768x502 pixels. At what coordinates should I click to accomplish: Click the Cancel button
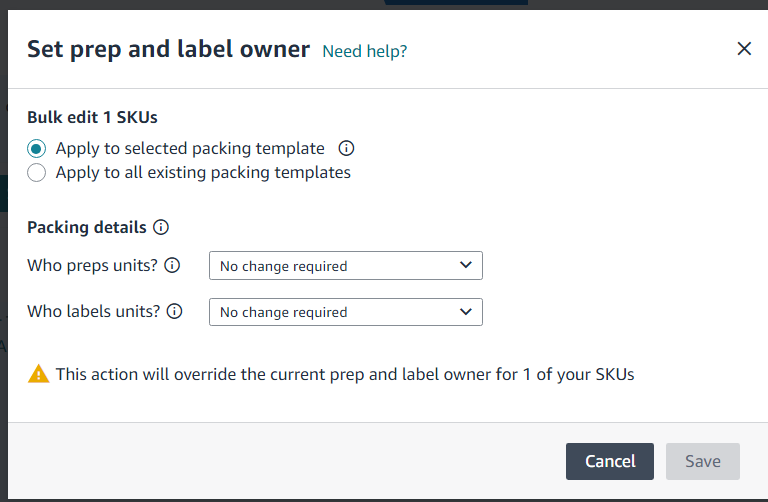coord(610,461)
